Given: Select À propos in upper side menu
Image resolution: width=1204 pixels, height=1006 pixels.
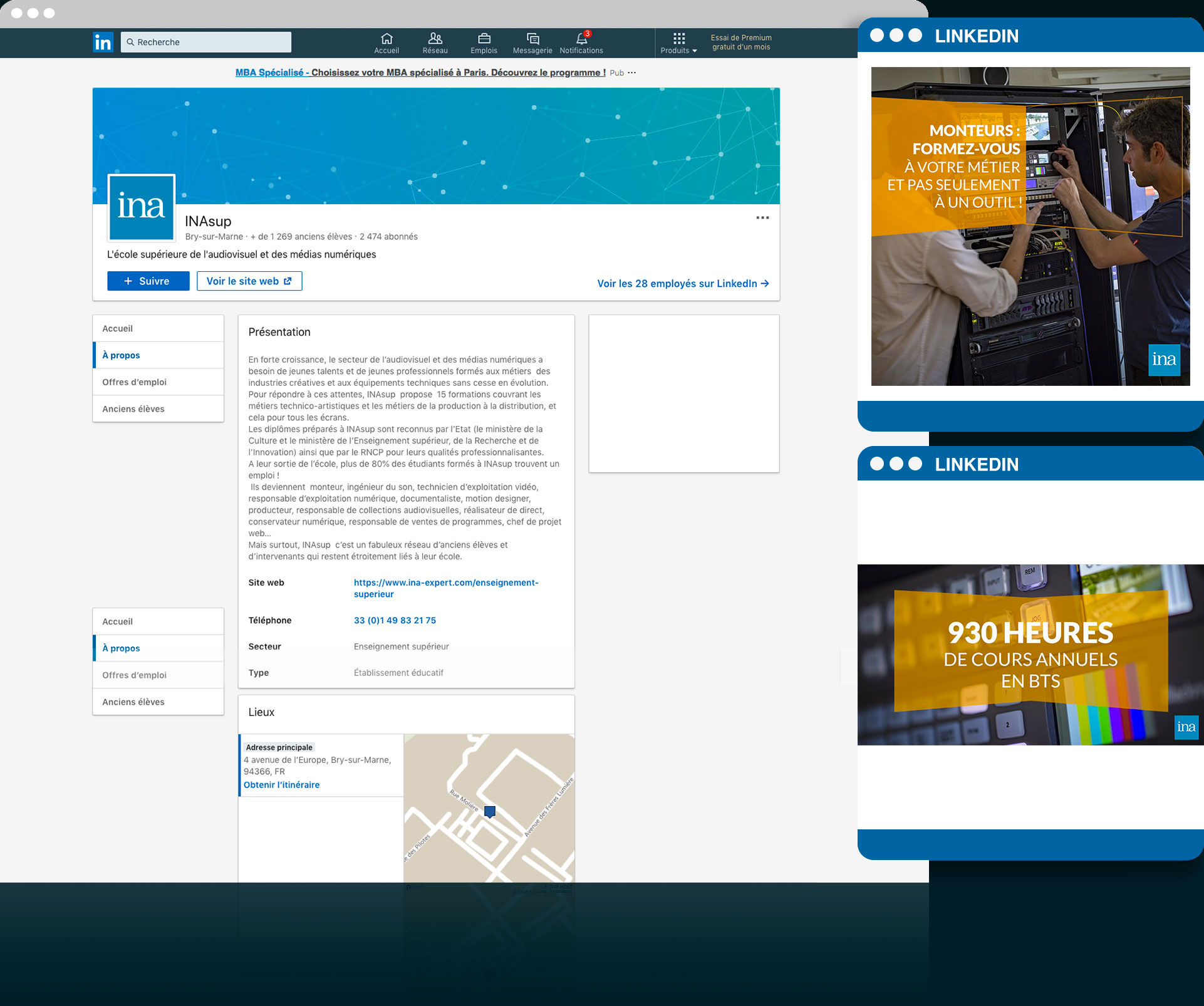Looking at the screenshot, I should click(158, 355).
